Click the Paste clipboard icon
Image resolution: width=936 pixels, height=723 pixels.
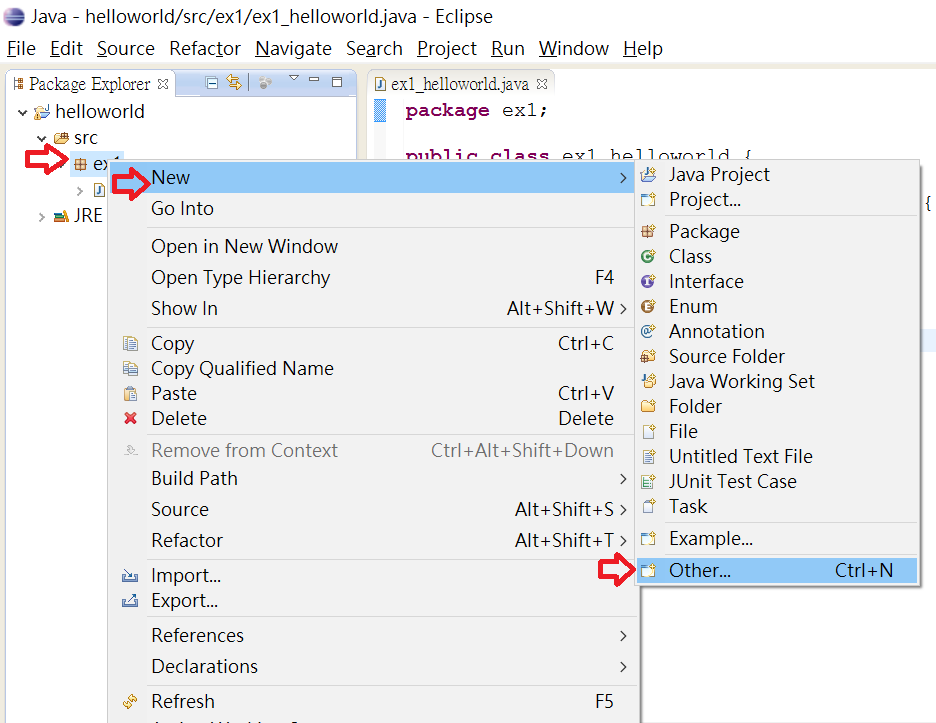coord(130,393)
